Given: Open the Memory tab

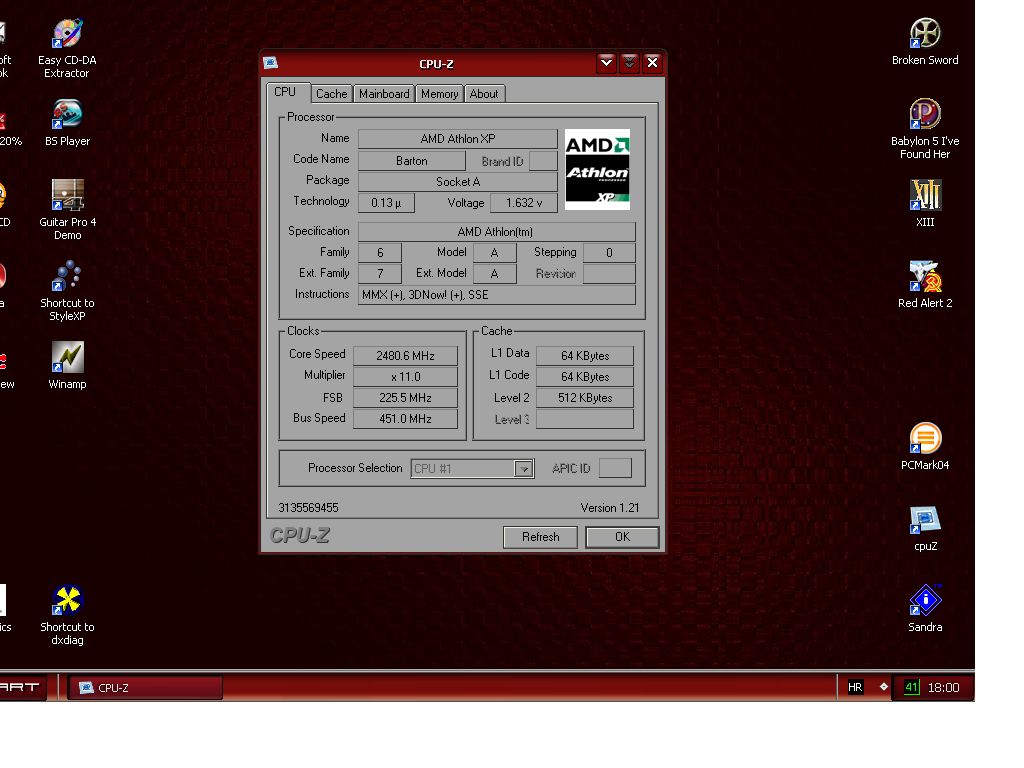Looking at the screenshot, I should pyautogui.click(x=439, y=94).
